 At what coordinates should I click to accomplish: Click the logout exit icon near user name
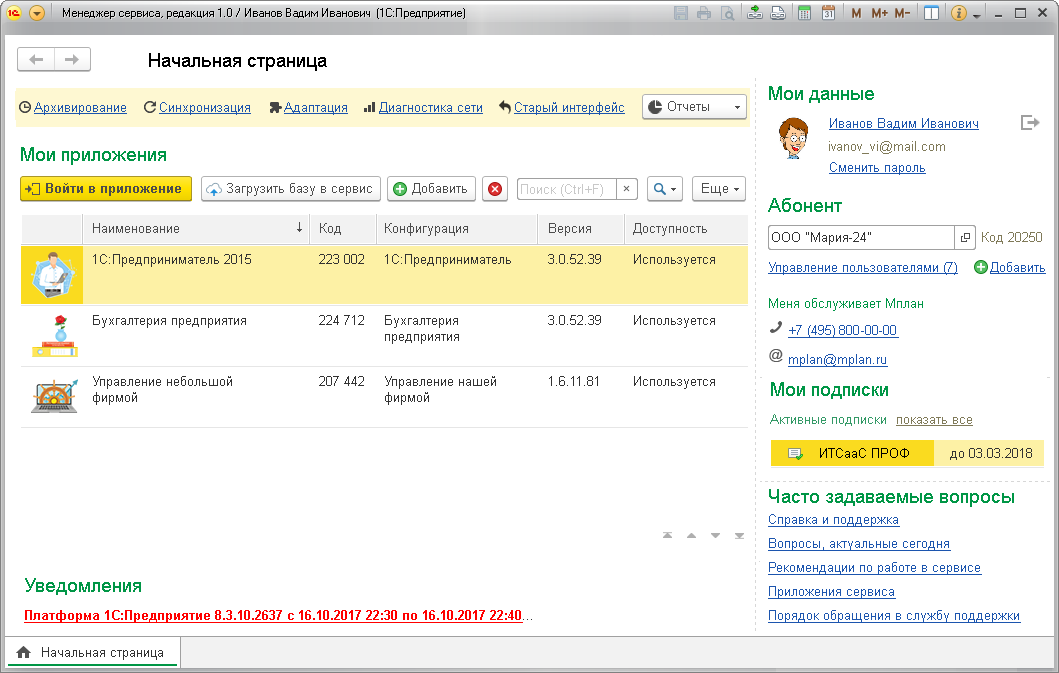pos(1029,123)
